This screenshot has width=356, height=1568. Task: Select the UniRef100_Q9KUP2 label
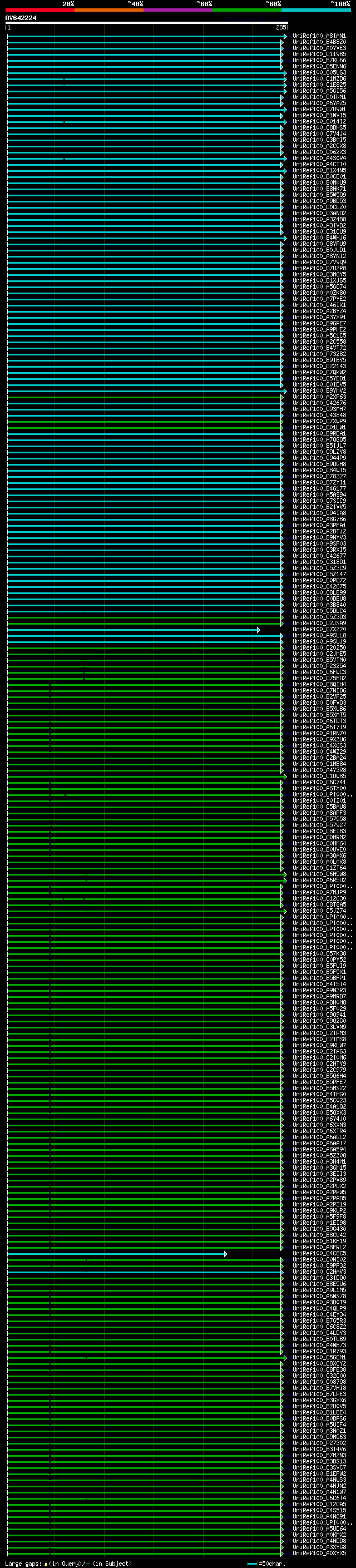coord(319,1211)
